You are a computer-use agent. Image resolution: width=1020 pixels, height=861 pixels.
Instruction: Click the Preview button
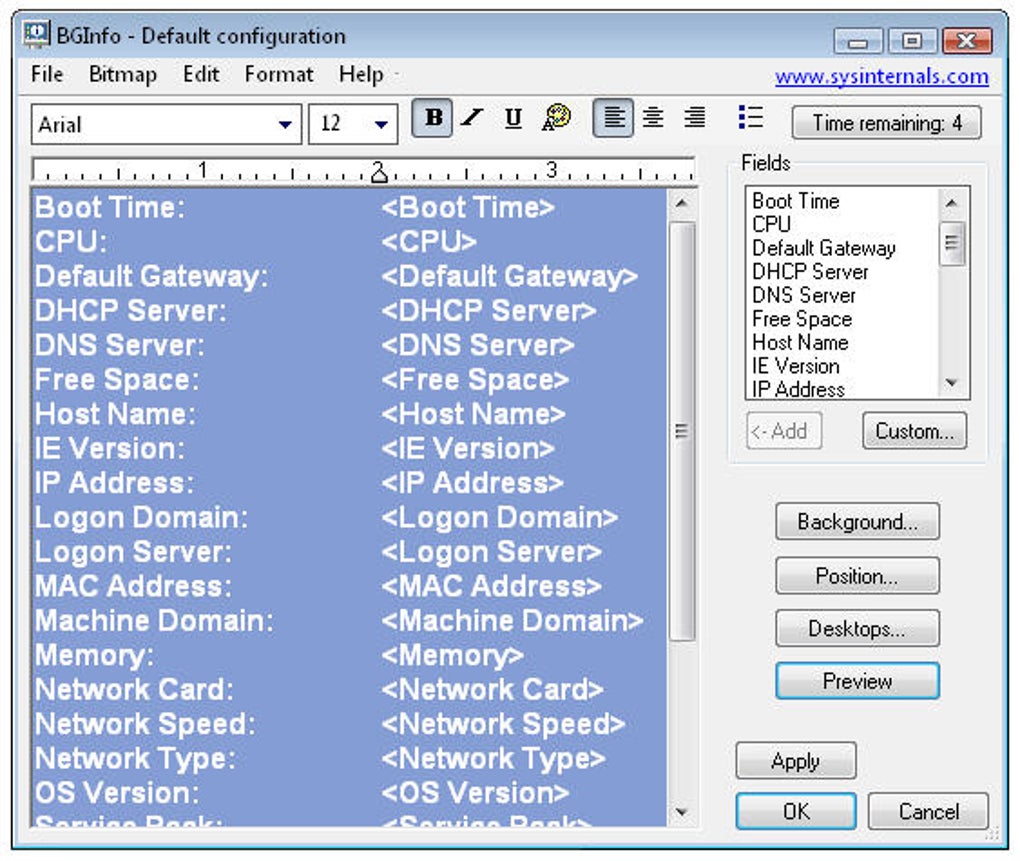pyautogui.click(x=857, y=681)
